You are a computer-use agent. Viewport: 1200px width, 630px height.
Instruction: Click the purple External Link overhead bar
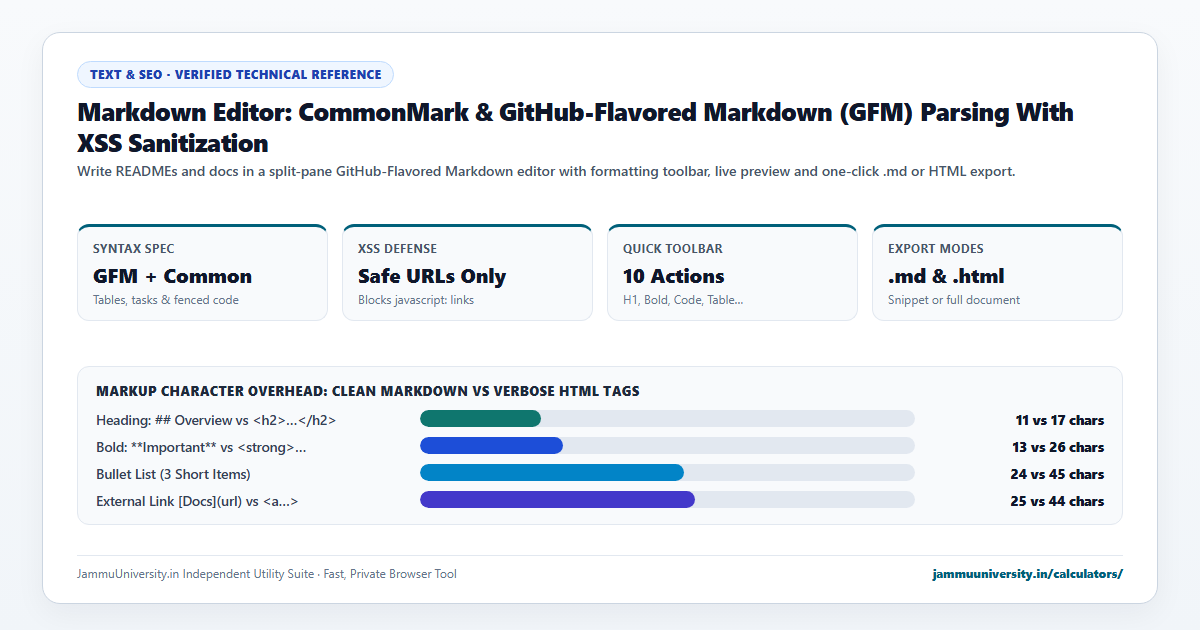[x=557, y=500]
